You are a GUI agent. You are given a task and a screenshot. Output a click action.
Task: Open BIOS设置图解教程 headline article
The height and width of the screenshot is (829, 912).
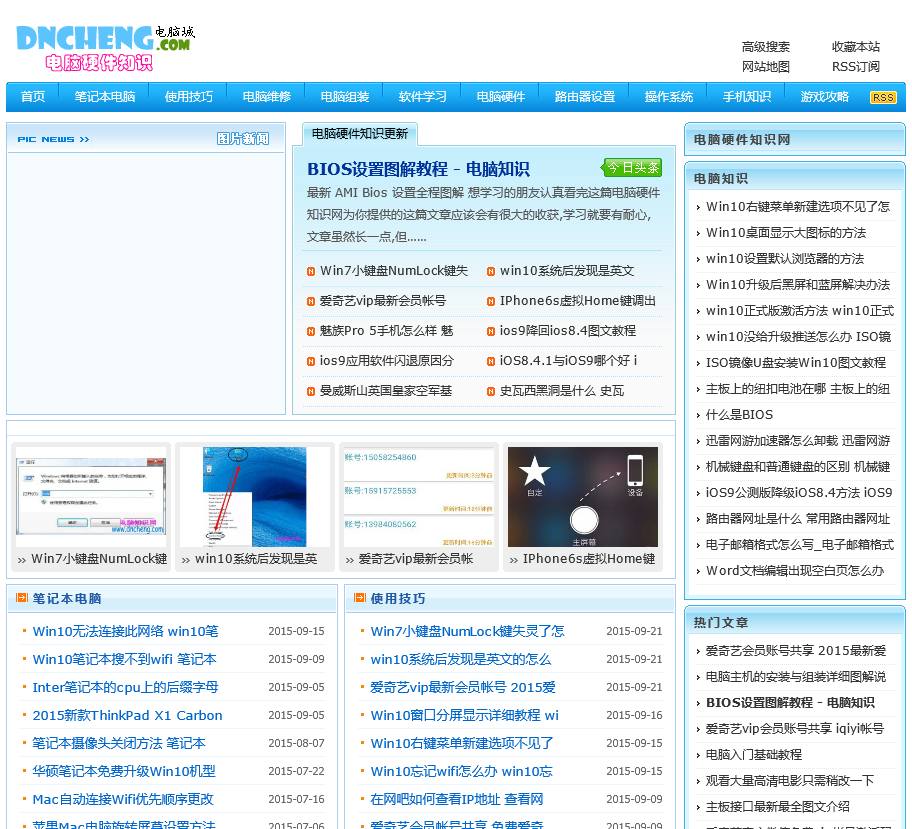click(x=418, y=169)
